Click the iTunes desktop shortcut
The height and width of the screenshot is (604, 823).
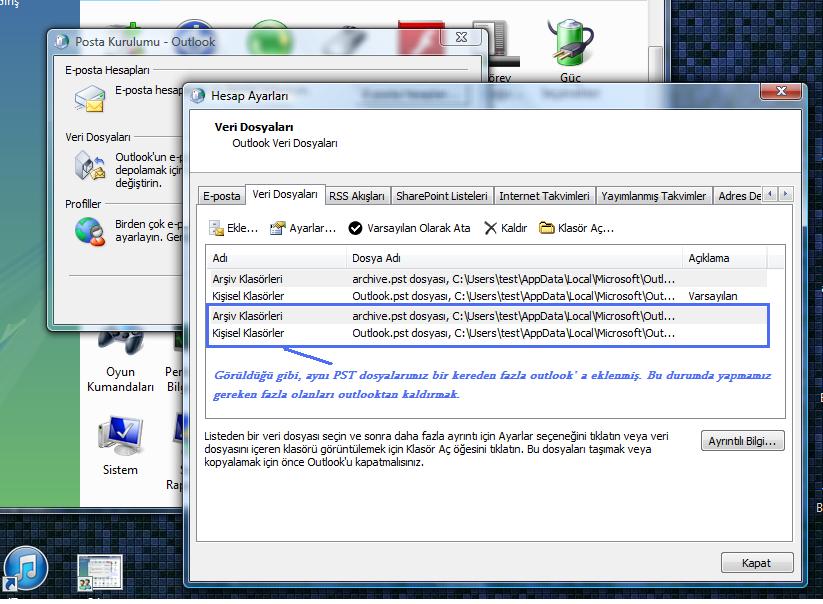tap(26, 569)
